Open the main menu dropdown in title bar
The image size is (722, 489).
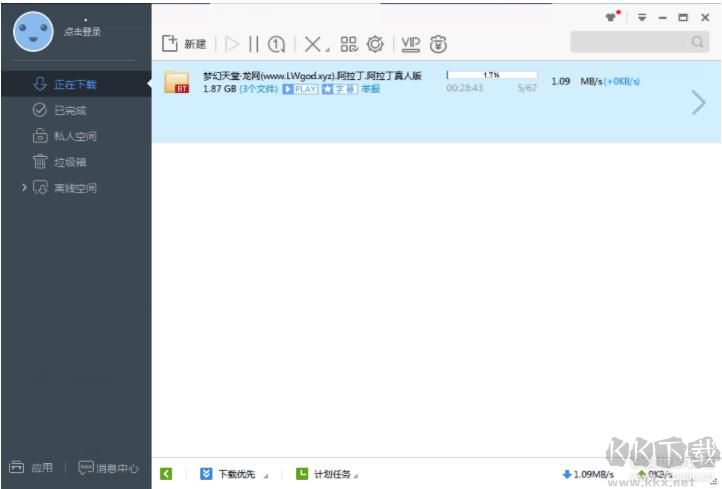click(642, 17)
